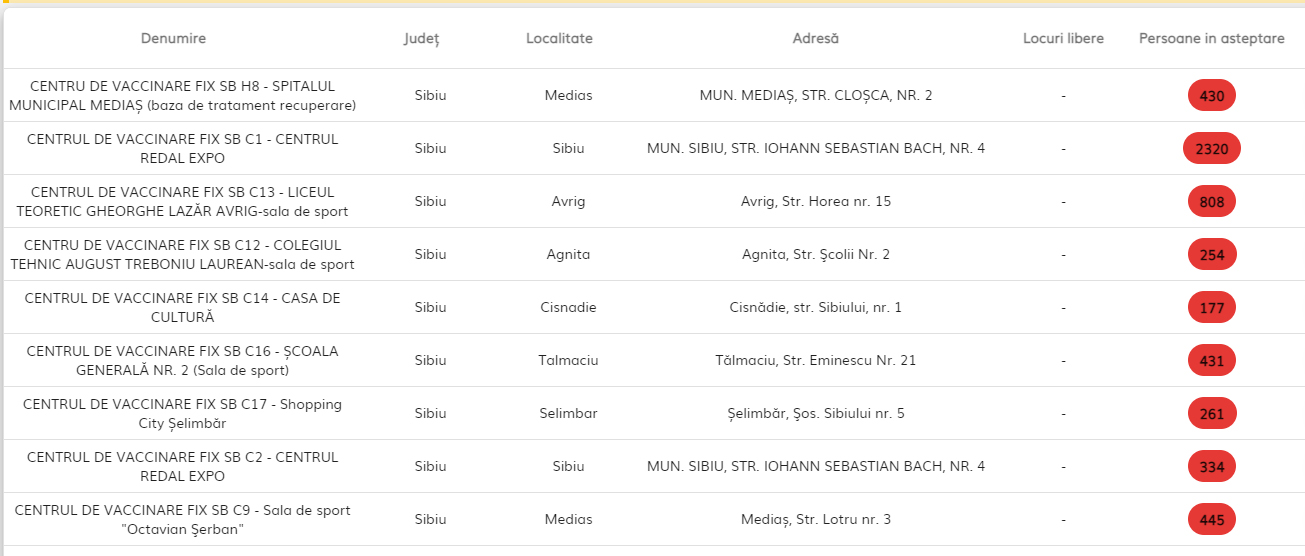1305x556 pixels.
Task: Click the Județ column header
Action: coord(421,38)
